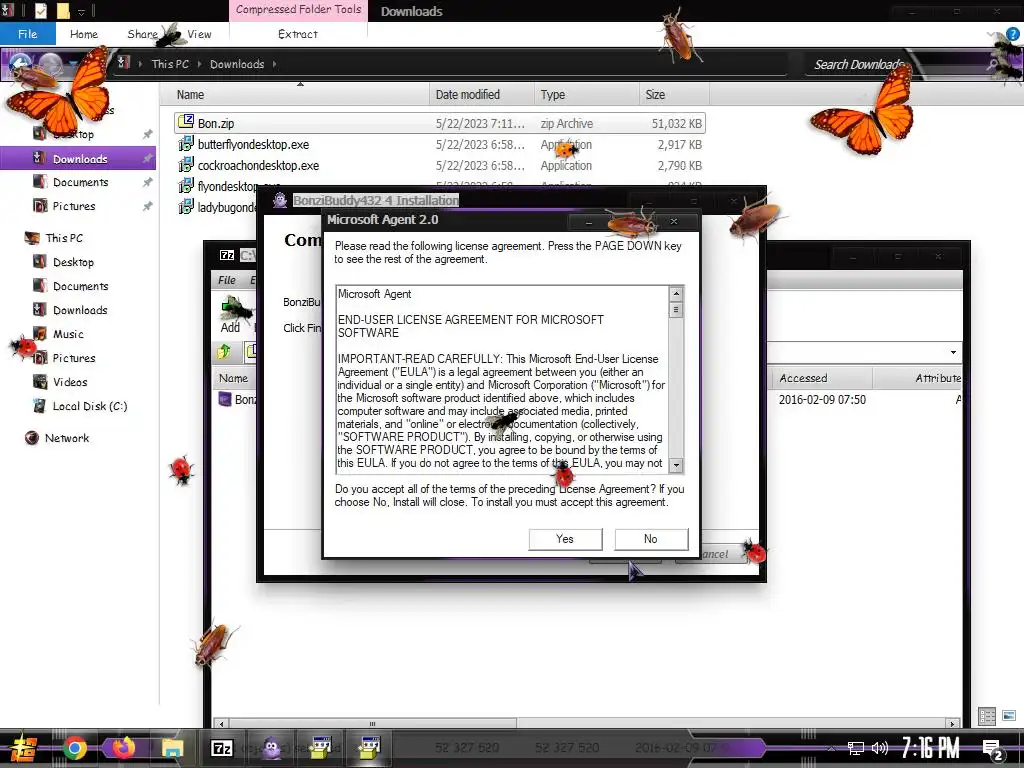
Task: Open the notification center icon
Action: pos(993,749)
